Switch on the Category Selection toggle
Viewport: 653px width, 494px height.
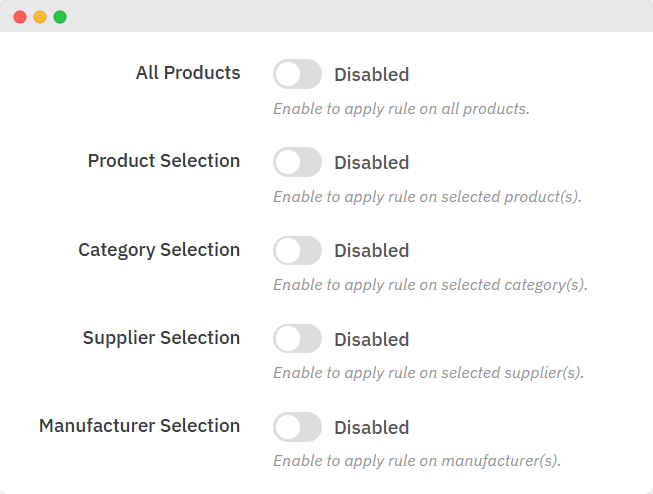coord(297,250)
